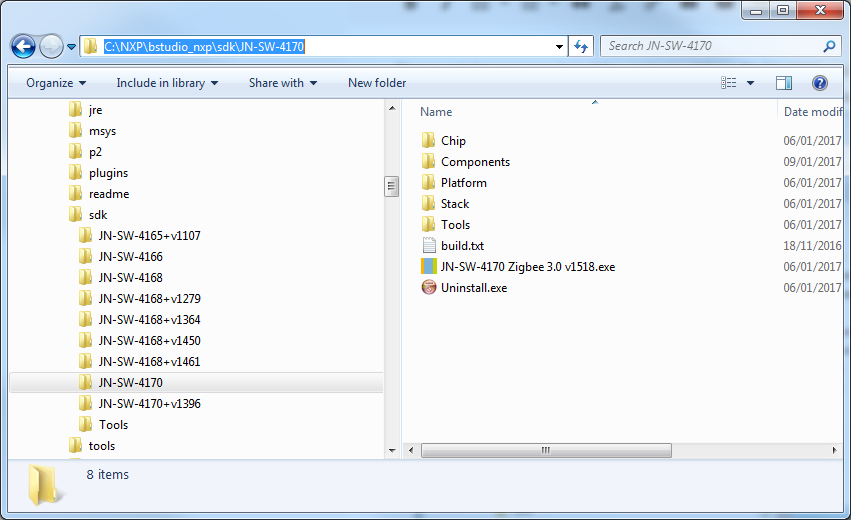Screen dimensions: 851x520
Task: Click the Components date 09/01/2017
Action: 812,162
